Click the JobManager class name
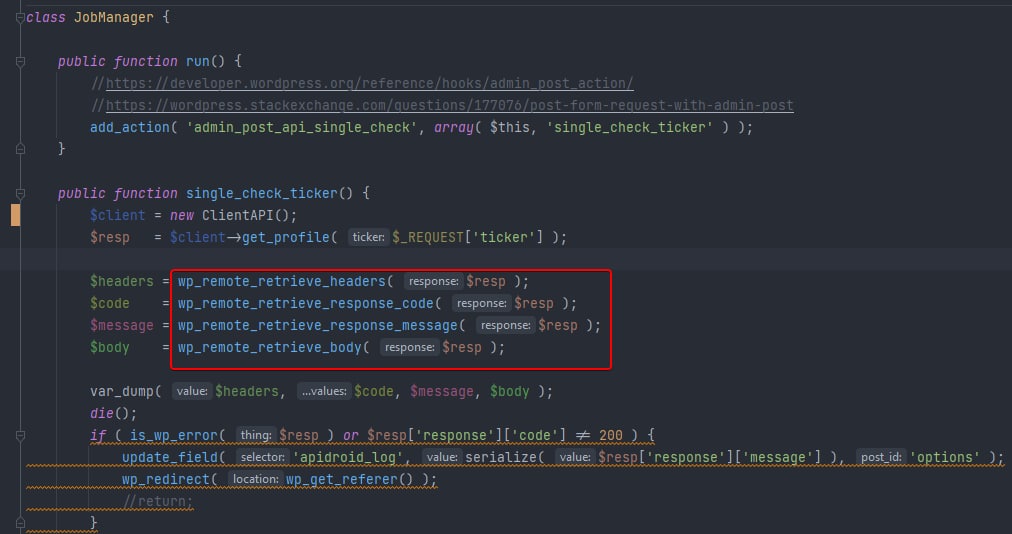 point(114,17)
